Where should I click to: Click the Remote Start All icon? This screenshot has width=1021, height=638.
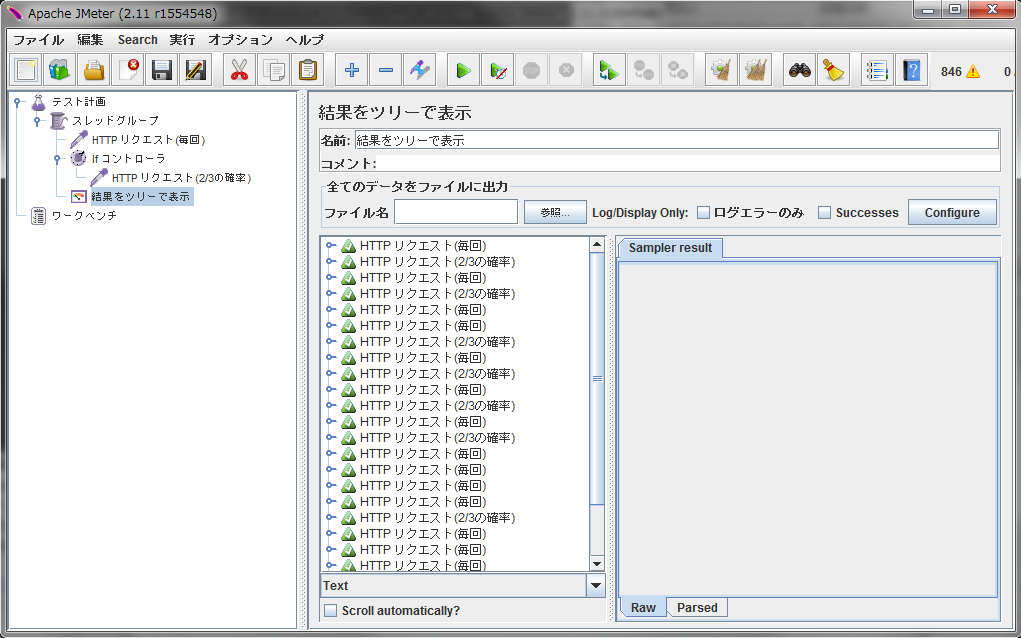click(x=609, y=70)
